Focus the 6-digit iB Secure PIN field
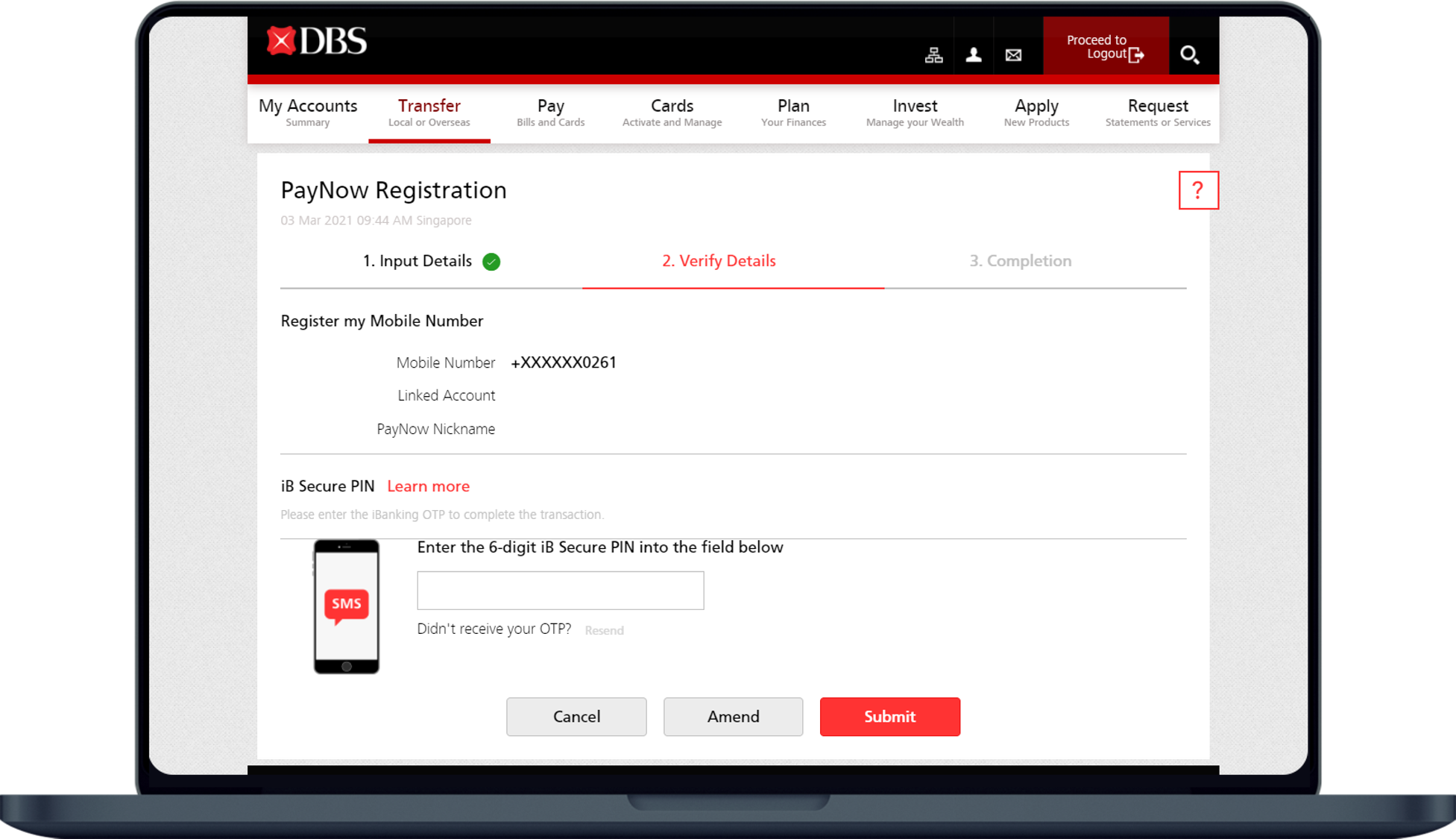The width and height of the screenshot is (1456, 839). (x=561, y=591)
